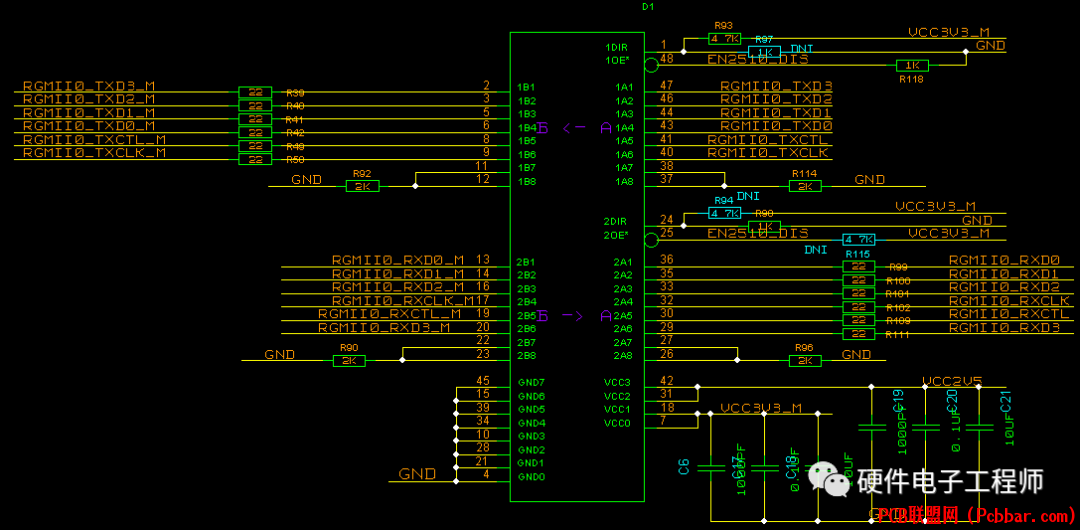This screenshot has width=1080, height=530.
Task: Select the RGMII0_TXD3_M net label
Action: click(89, 86)
